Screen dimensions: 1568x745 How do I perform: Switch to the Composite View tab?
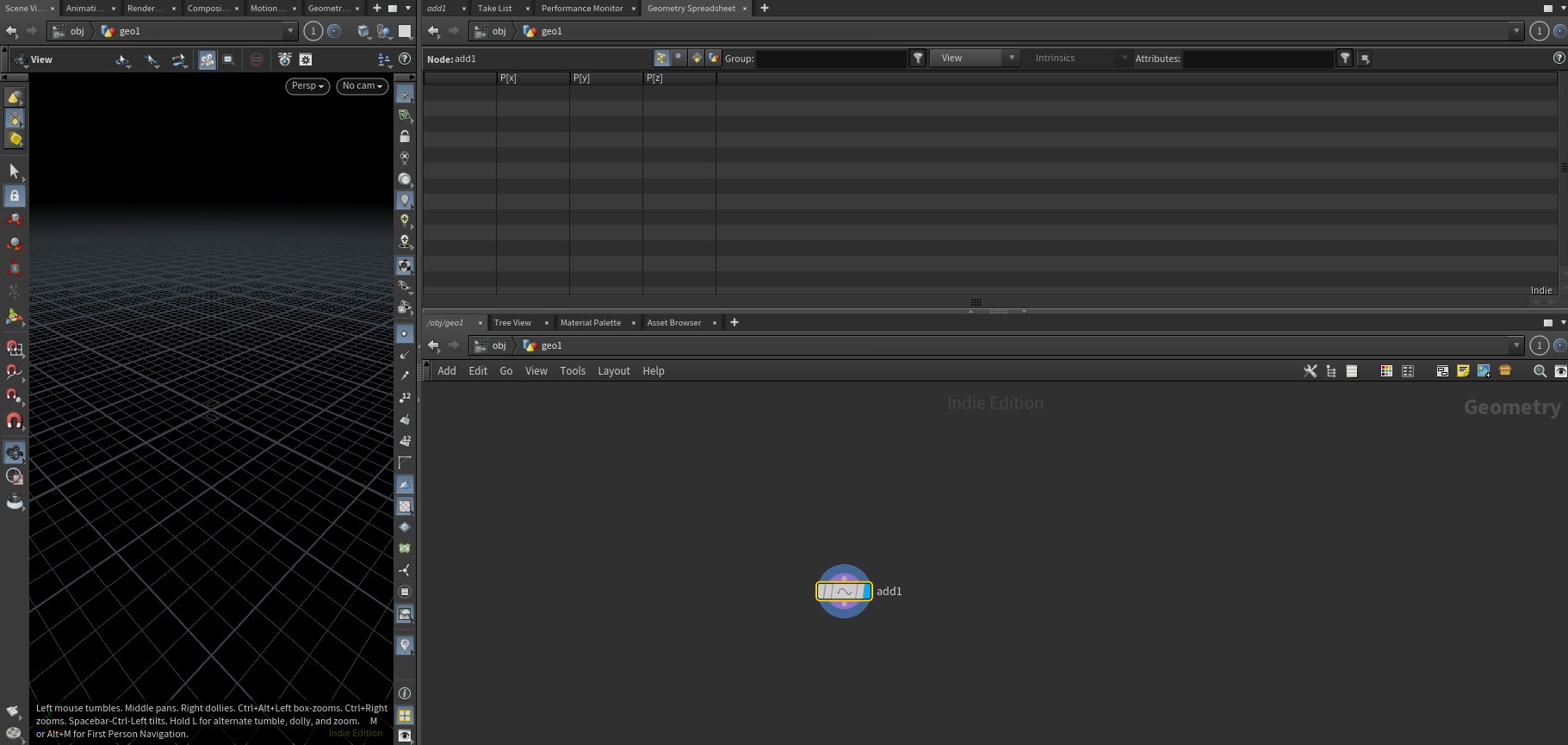coord(207,8)
